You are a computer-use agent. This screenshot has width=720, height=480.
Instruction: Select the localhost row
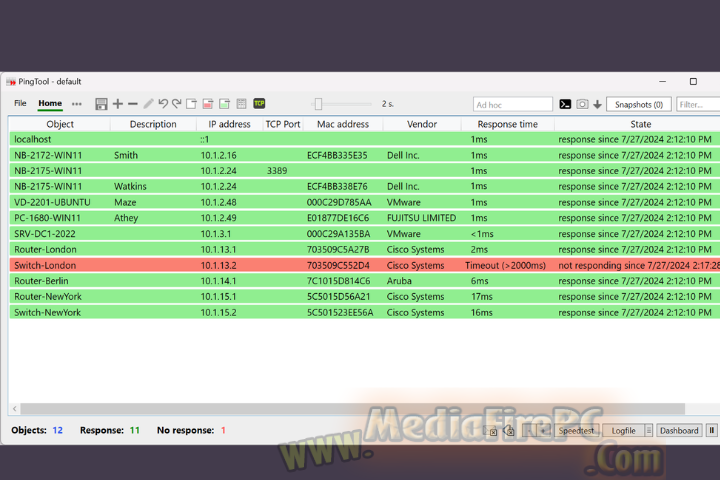pyautogui.click(x=365, y=139)
